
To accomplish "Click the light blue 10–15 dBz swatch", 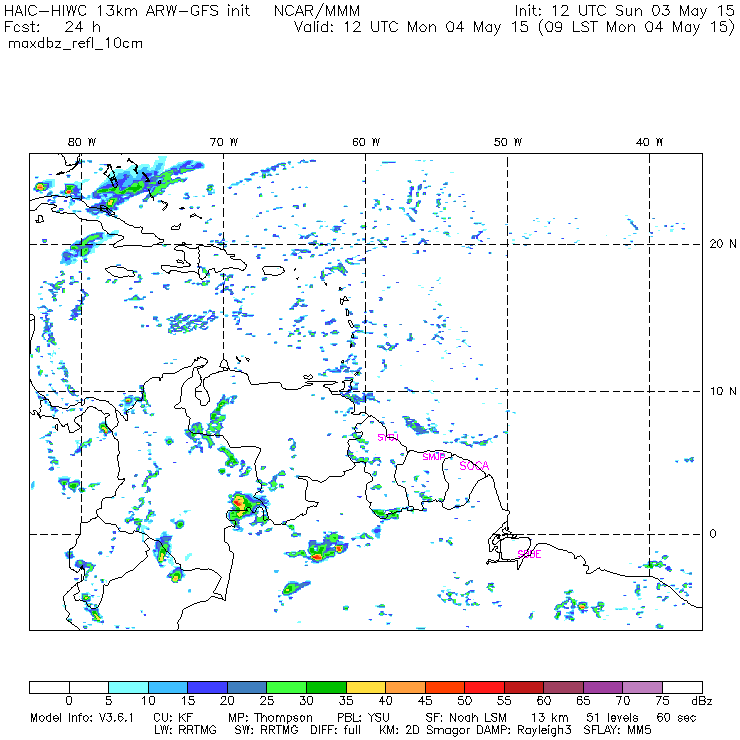I will click(x=168, y=687).
